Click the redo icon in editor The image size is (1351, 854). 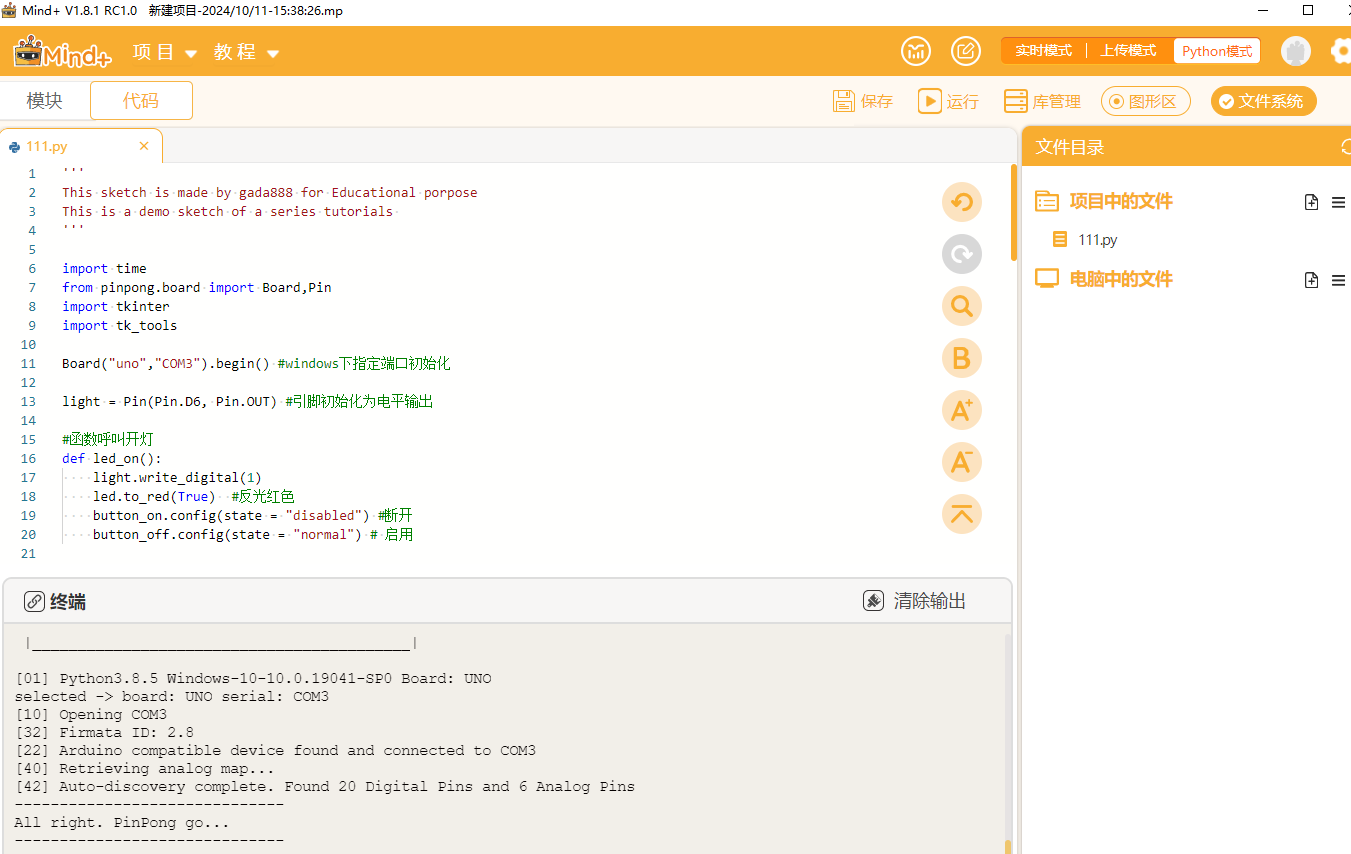coord(962,254)
